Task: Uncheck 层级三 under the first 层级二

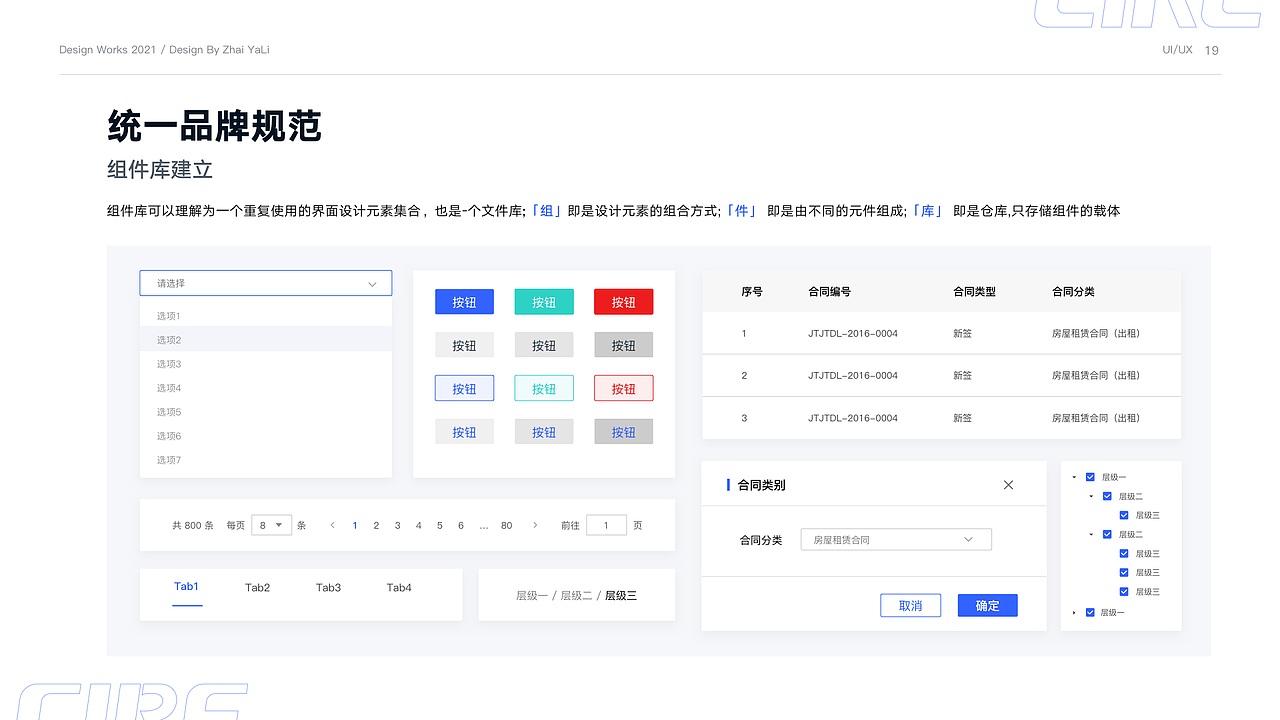Action: pyautogui.click(x=1124, y=515)
